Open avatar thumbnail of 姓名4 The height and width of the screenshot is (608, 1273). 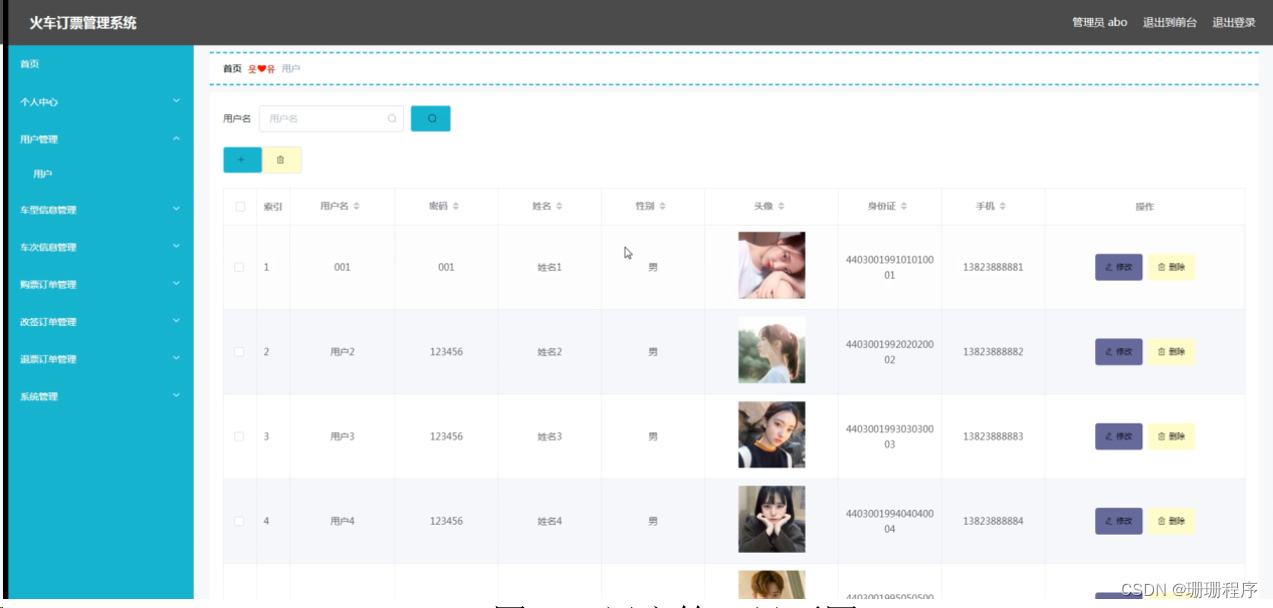coord(772,519)
